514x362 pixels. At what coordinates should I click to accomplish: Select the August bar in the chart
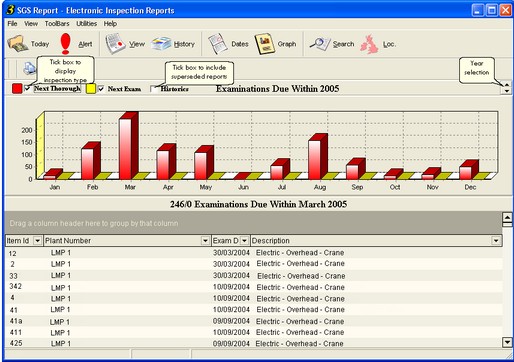point(318,157)
